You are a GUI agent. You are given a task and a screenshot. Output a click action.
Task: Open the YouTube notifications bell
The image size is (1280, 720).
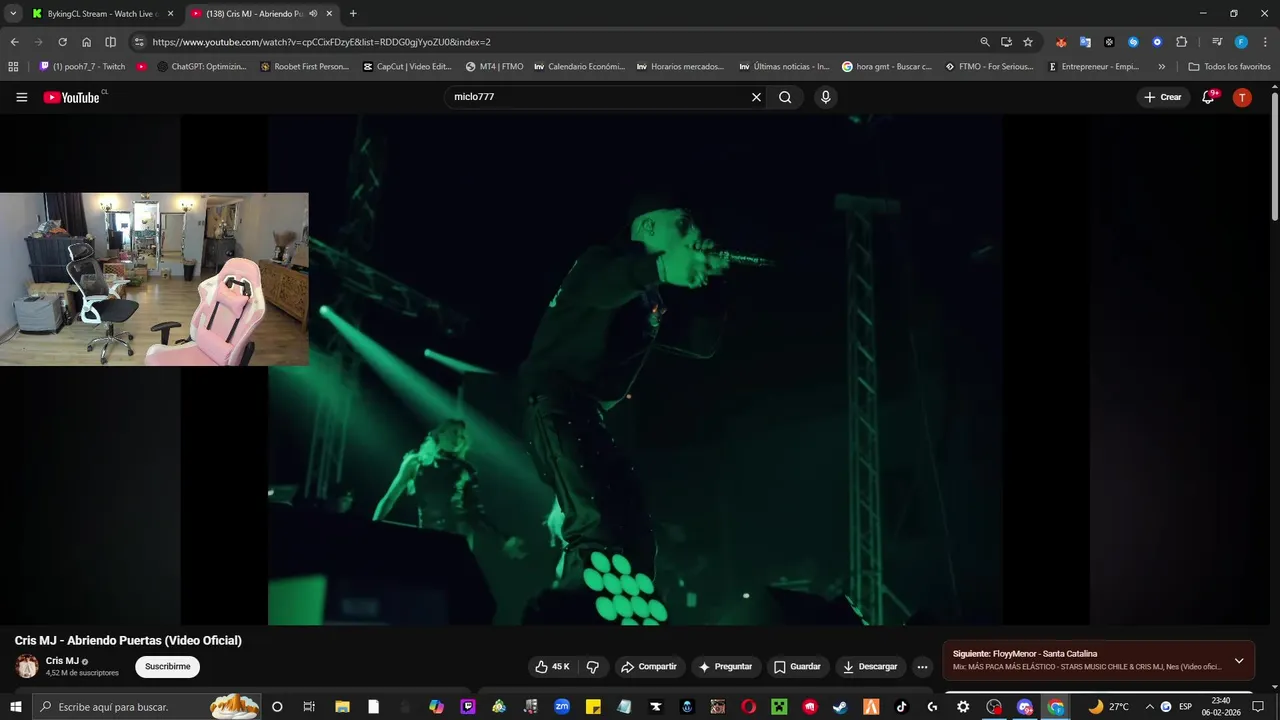(x=1208, y=97)
